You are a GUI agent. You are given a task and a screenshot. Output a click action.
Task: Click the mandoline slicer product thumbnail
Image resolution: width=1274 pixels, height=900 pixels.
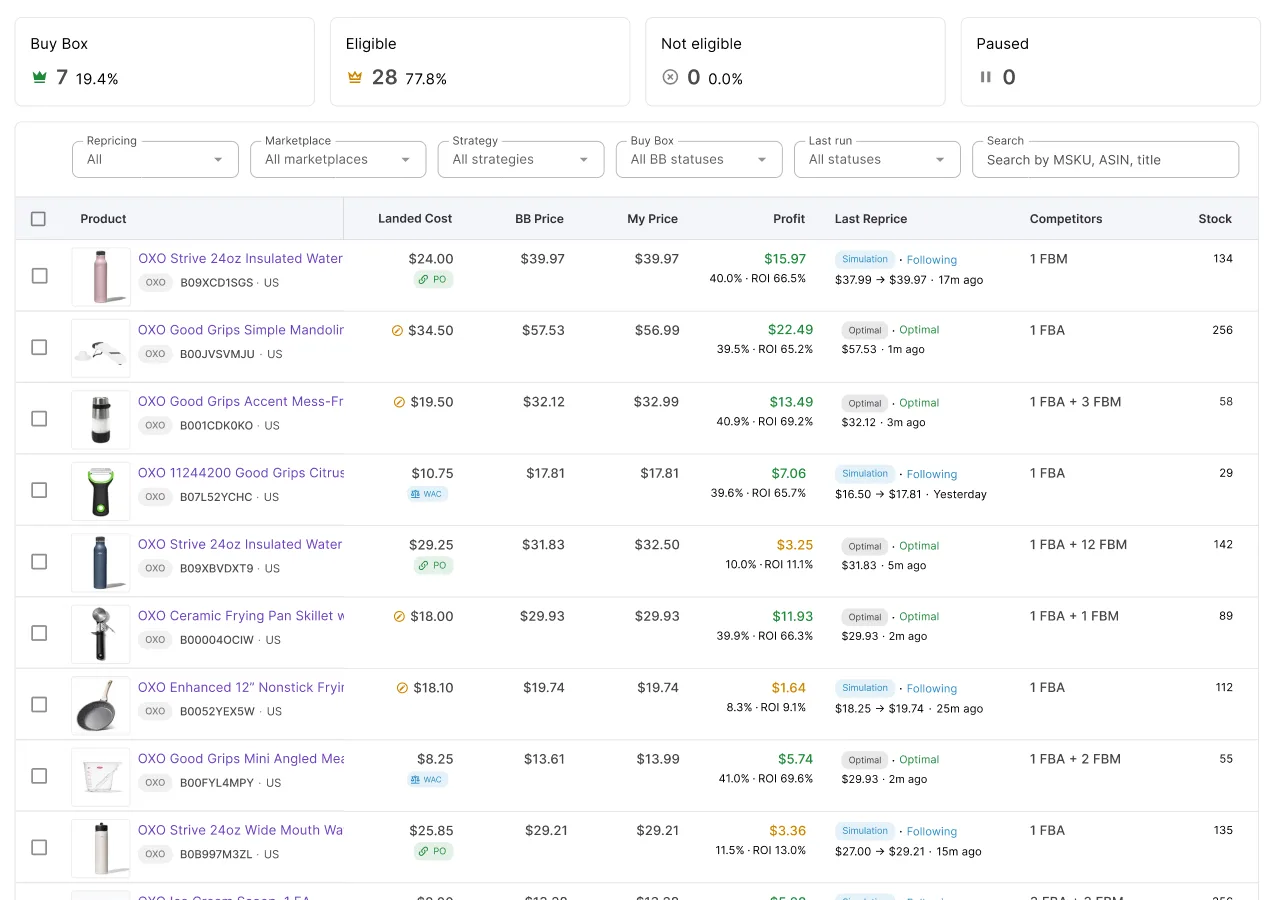tap(101, 348)
